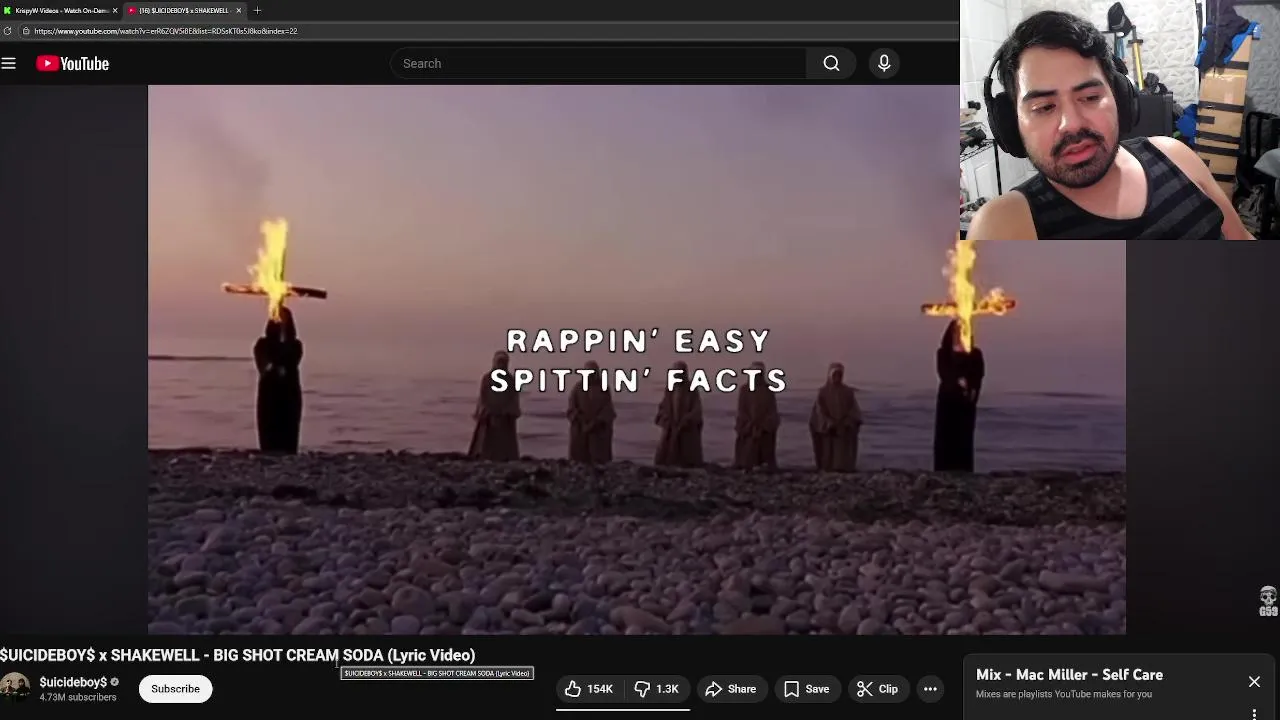Viewport: 1280px width, 720px height.
Task: Open the playlist panel's vertical dots menu
Action: [x=1254, y=714]
